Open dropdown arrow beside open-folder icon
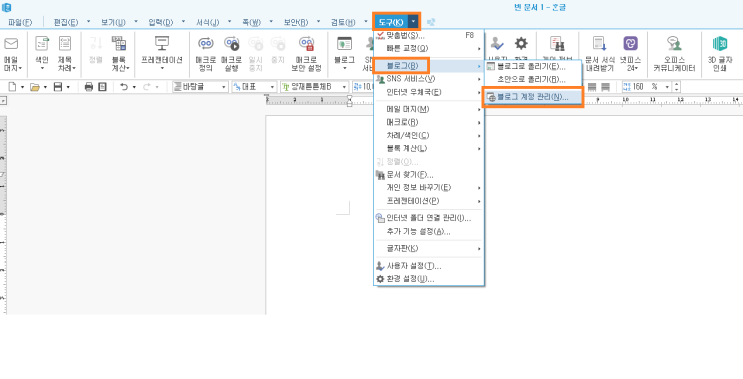Viewport: 743px width, 379px height. pyautogui.click(x=45, y=87)
